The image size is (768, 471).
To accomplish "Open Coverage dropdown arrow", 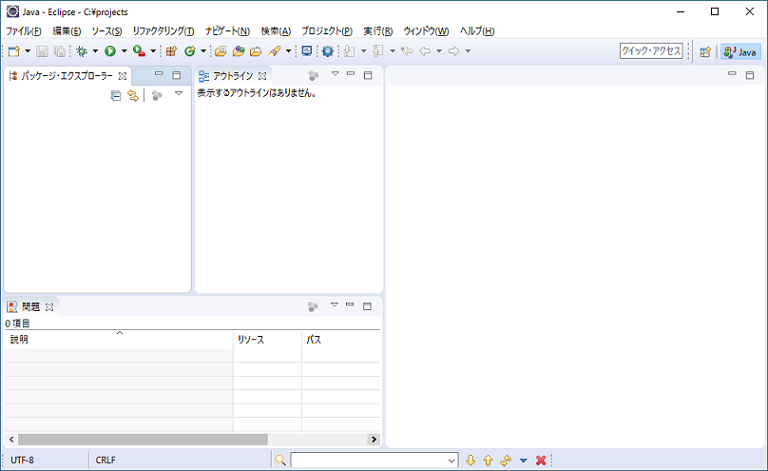I will pos(153,51).
